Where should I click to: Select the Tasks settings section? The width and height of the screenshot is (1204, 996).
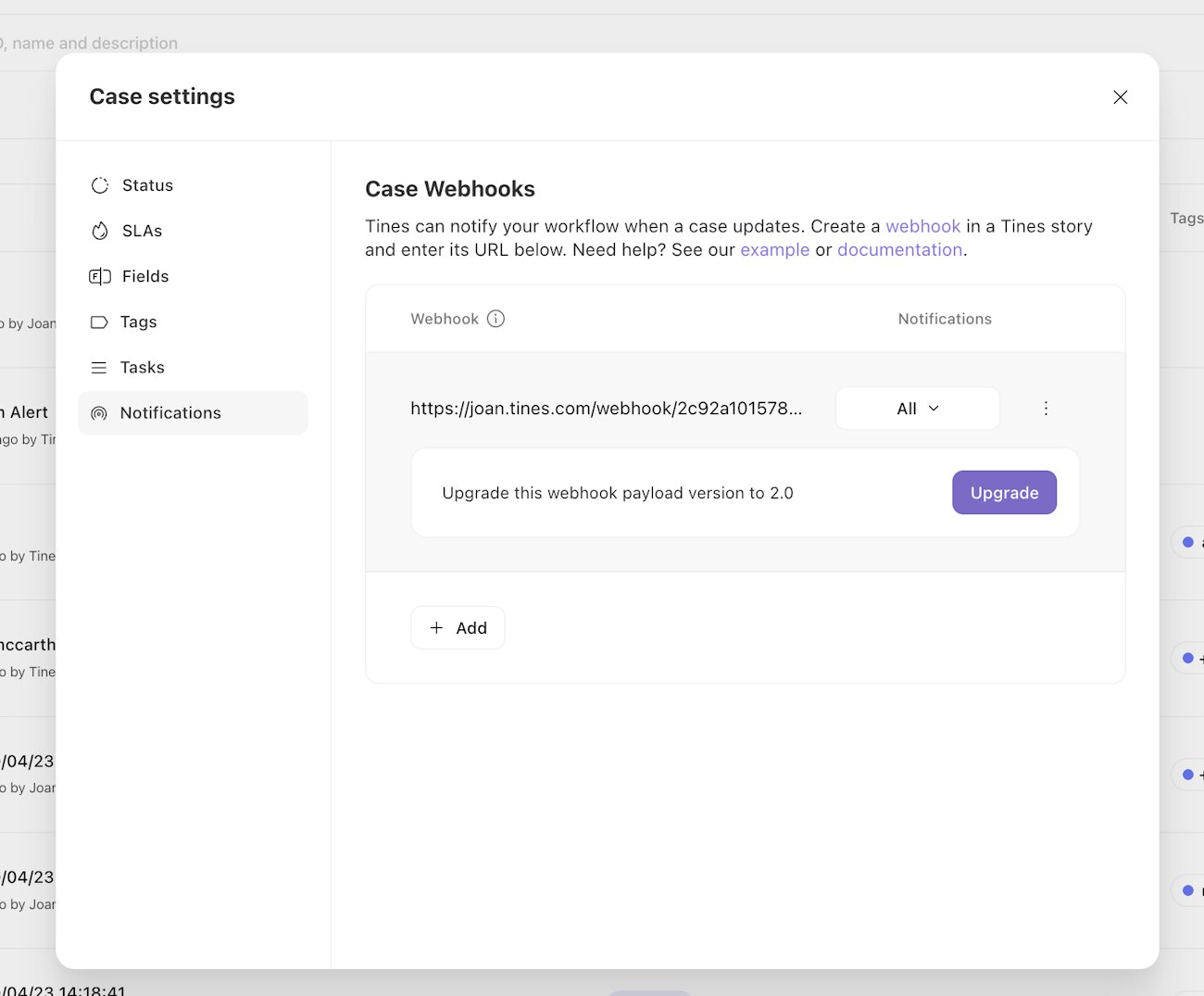point(142,368)
